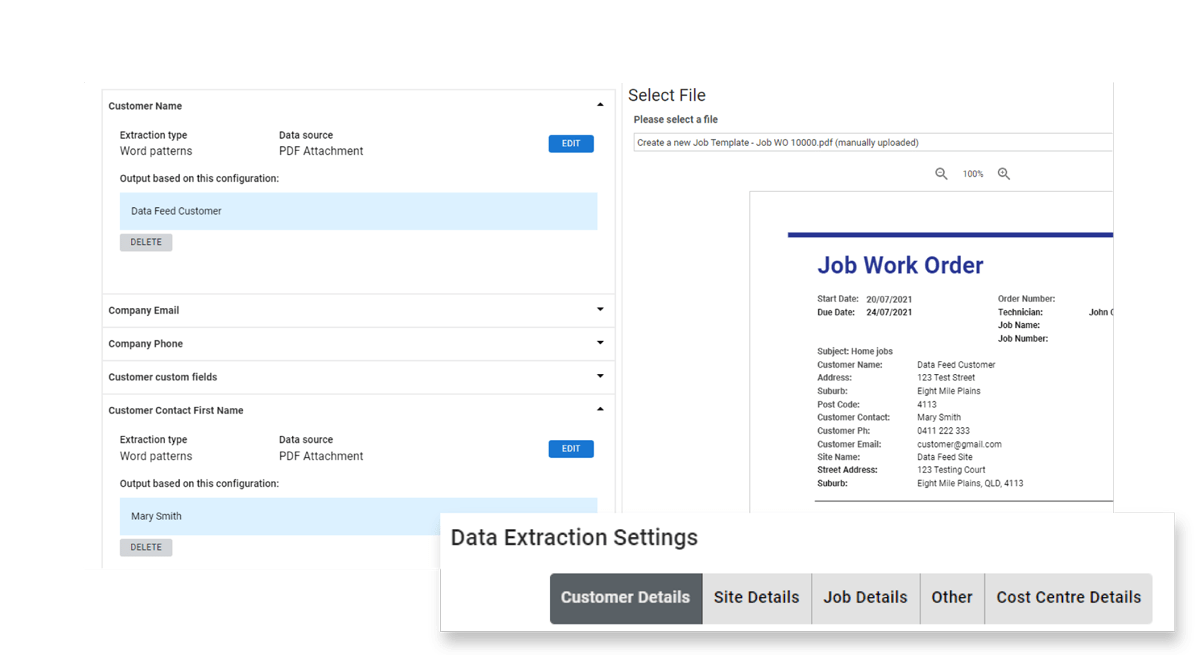Collapse the Customer Name section

pos(600,105)
